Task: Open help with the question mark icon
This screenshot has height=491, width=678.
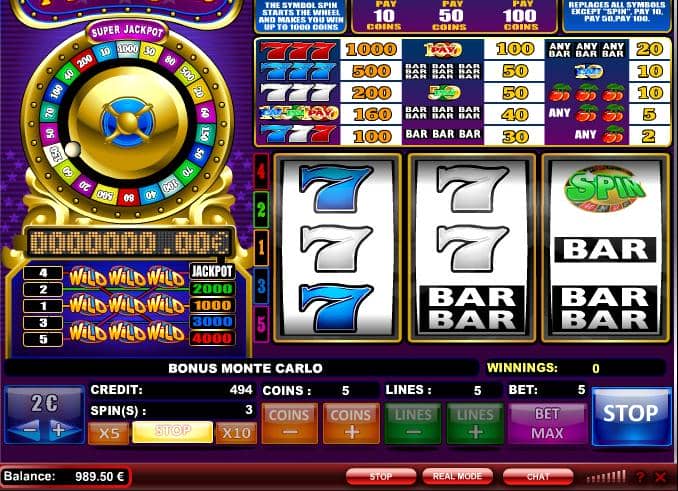Action: 640,477
